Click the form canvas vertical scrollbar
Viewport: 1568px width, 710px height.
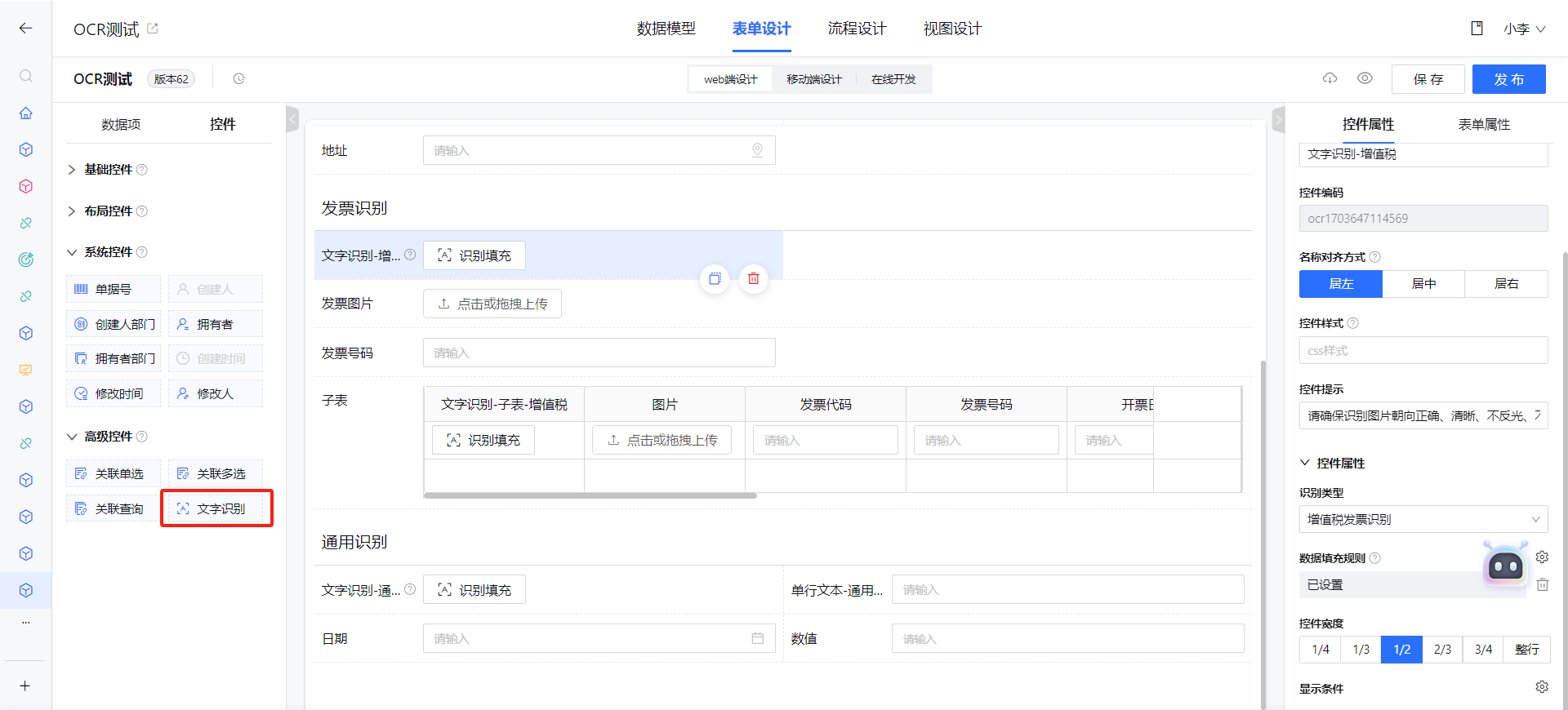1263,535
